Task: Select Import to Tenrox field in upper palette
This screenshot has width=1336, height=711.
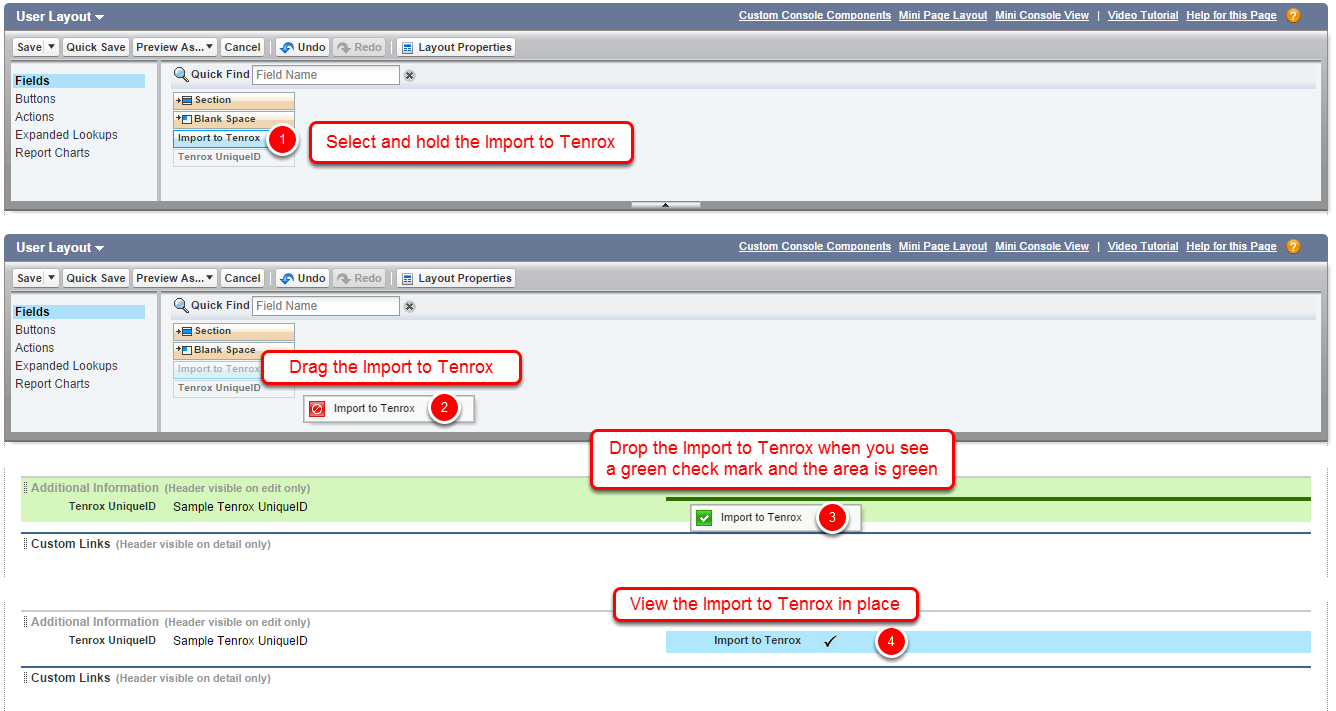Action: [234, 139]
